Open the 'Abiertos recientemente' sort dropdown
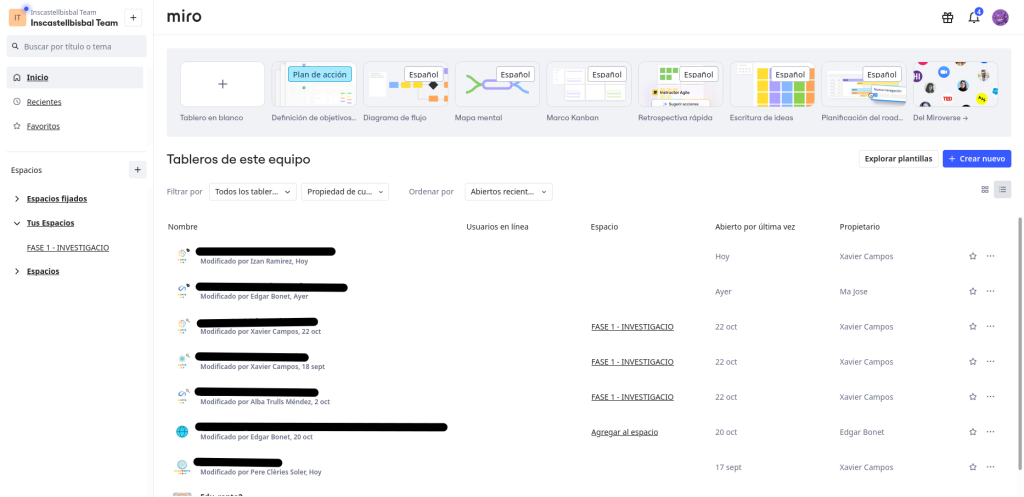 tap(508, 192)
